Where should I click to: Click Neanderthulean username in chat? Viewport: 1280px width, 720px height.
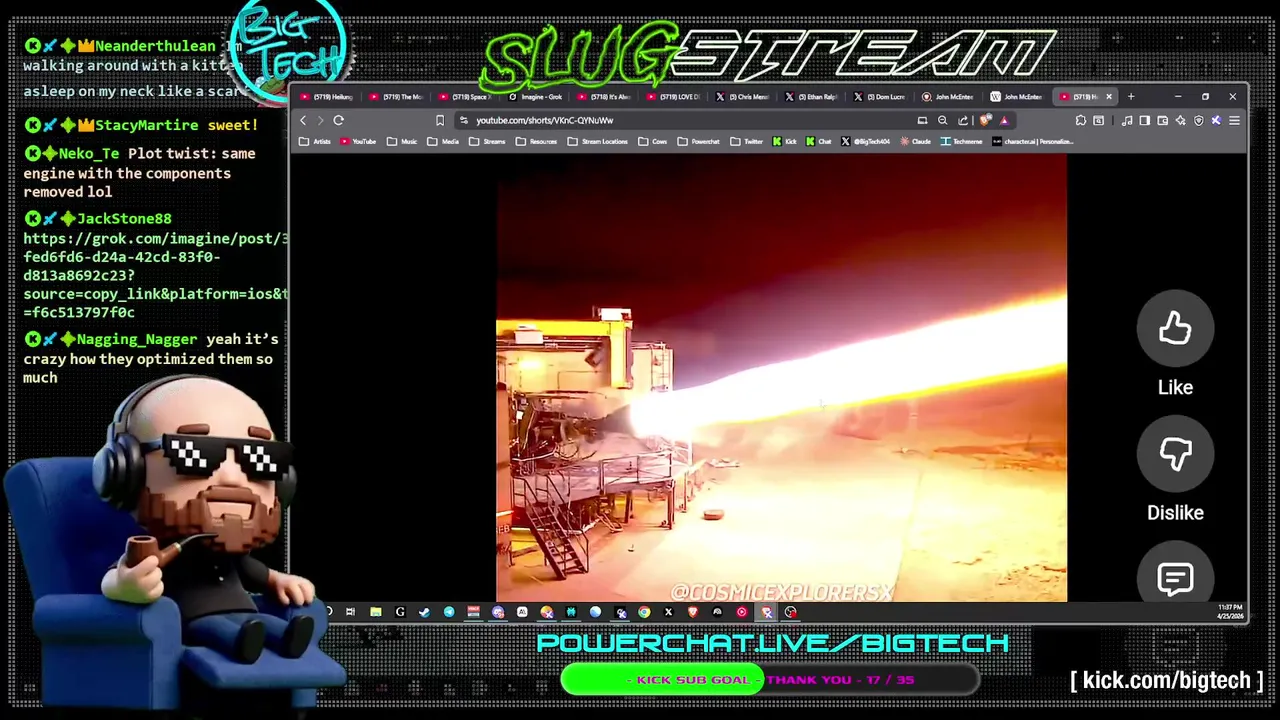tap(155, 46)
